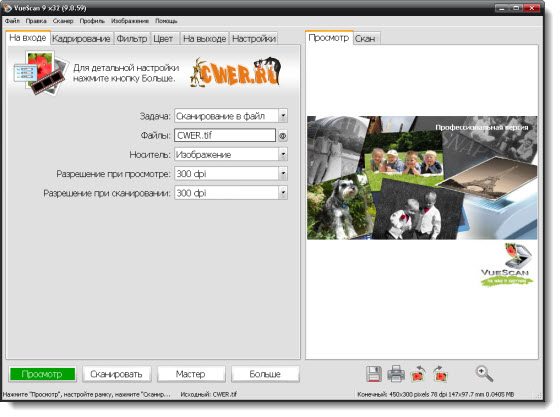Viewport: 560px width, 417px height.
Task: Rotate image left with toolbar icon
Action: 418,374
